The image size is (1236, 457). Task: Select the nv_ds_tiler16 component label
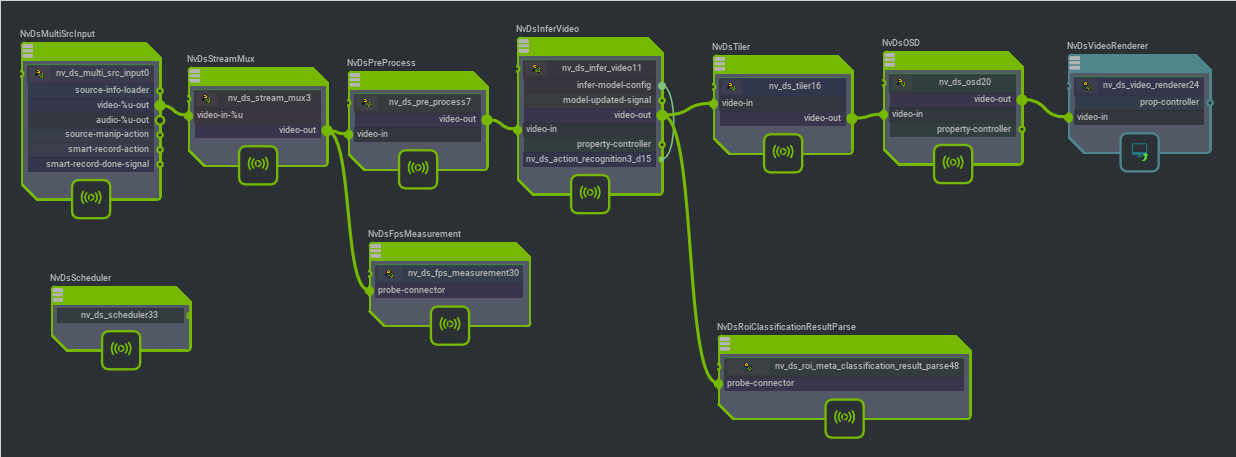pyautogui.click(x=787, y=86)
